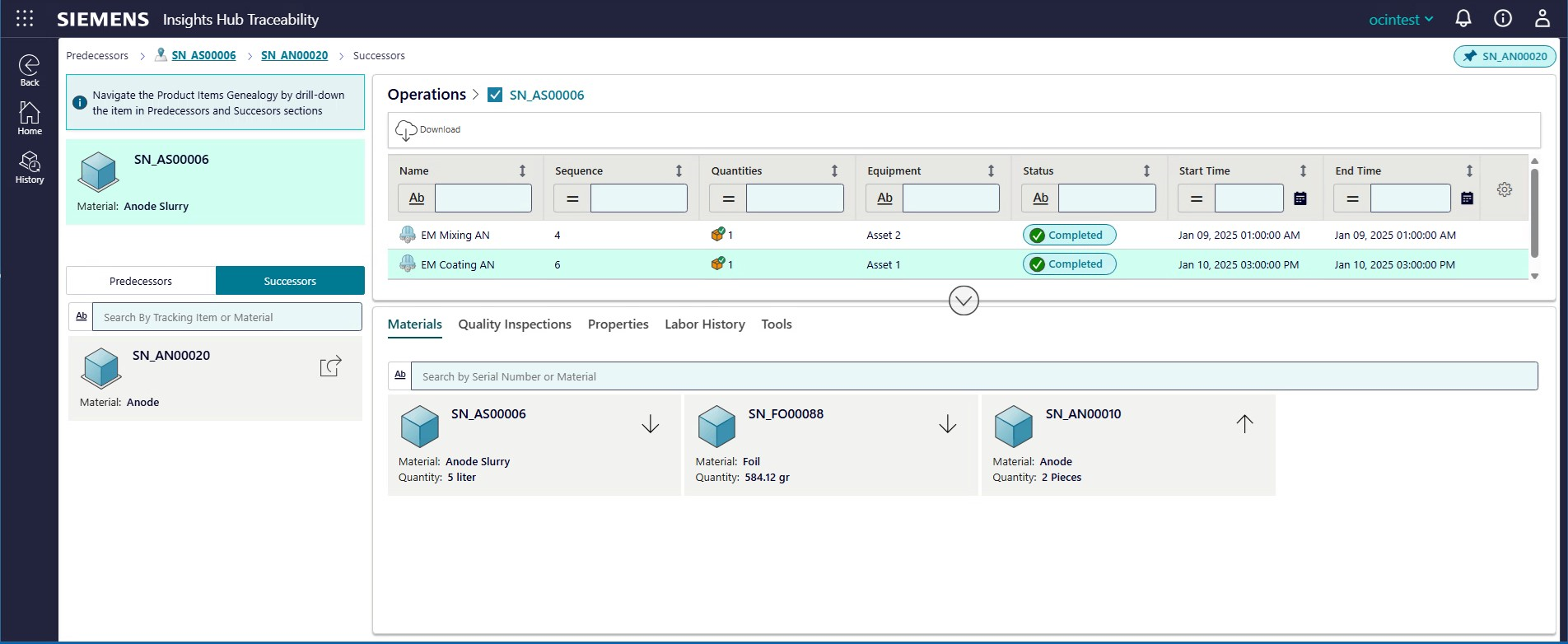Click the export icon on SN_AN00020 card
This screenshot has height=644, width=1568.
(x=330, y=366)
